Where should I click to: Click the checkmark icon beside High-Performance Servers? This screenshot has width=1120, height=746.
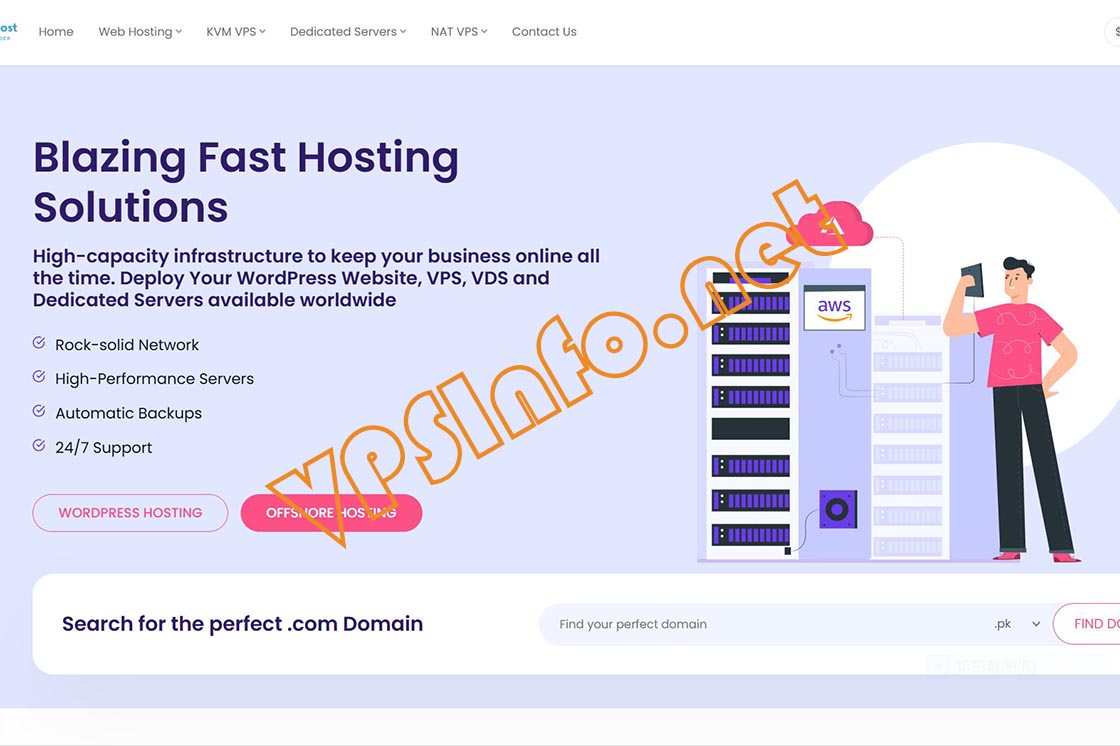pos(39,377)
